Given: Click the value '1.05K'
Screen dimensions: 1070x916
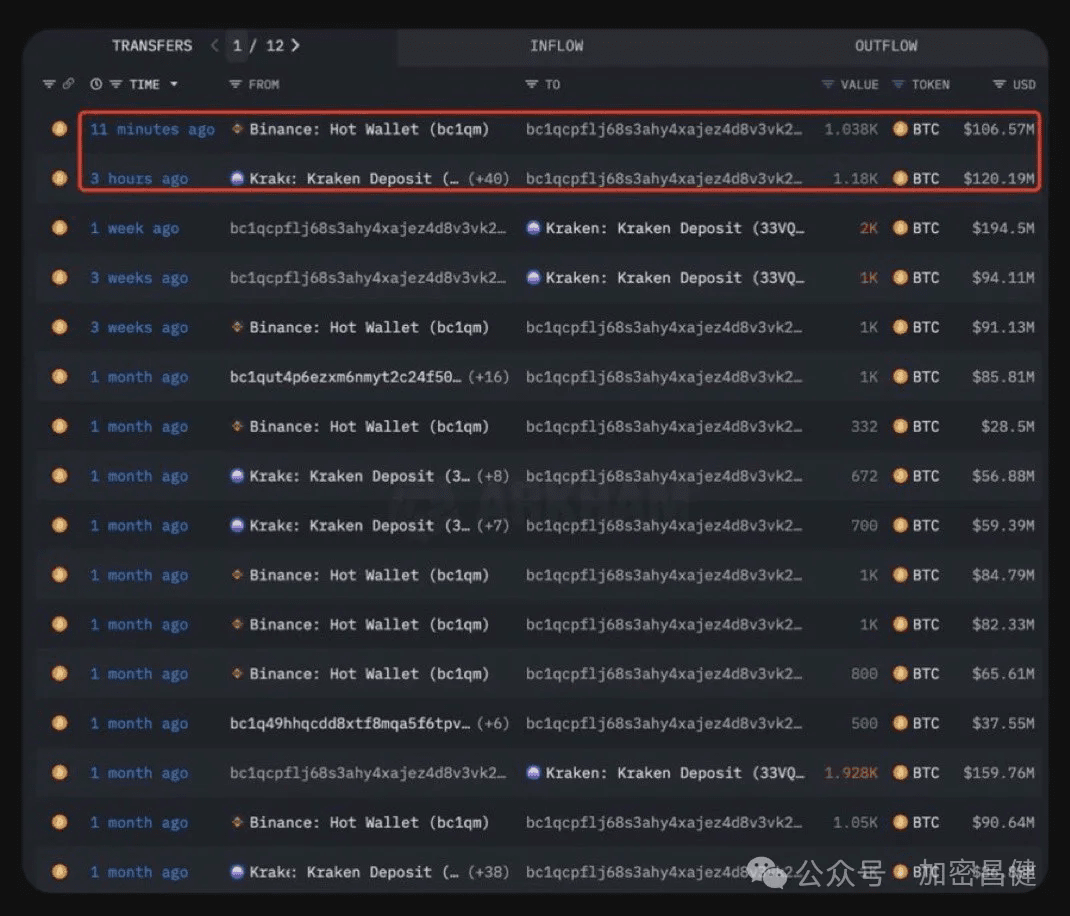Looking at the screenshot, I should [x=855, y=822].
